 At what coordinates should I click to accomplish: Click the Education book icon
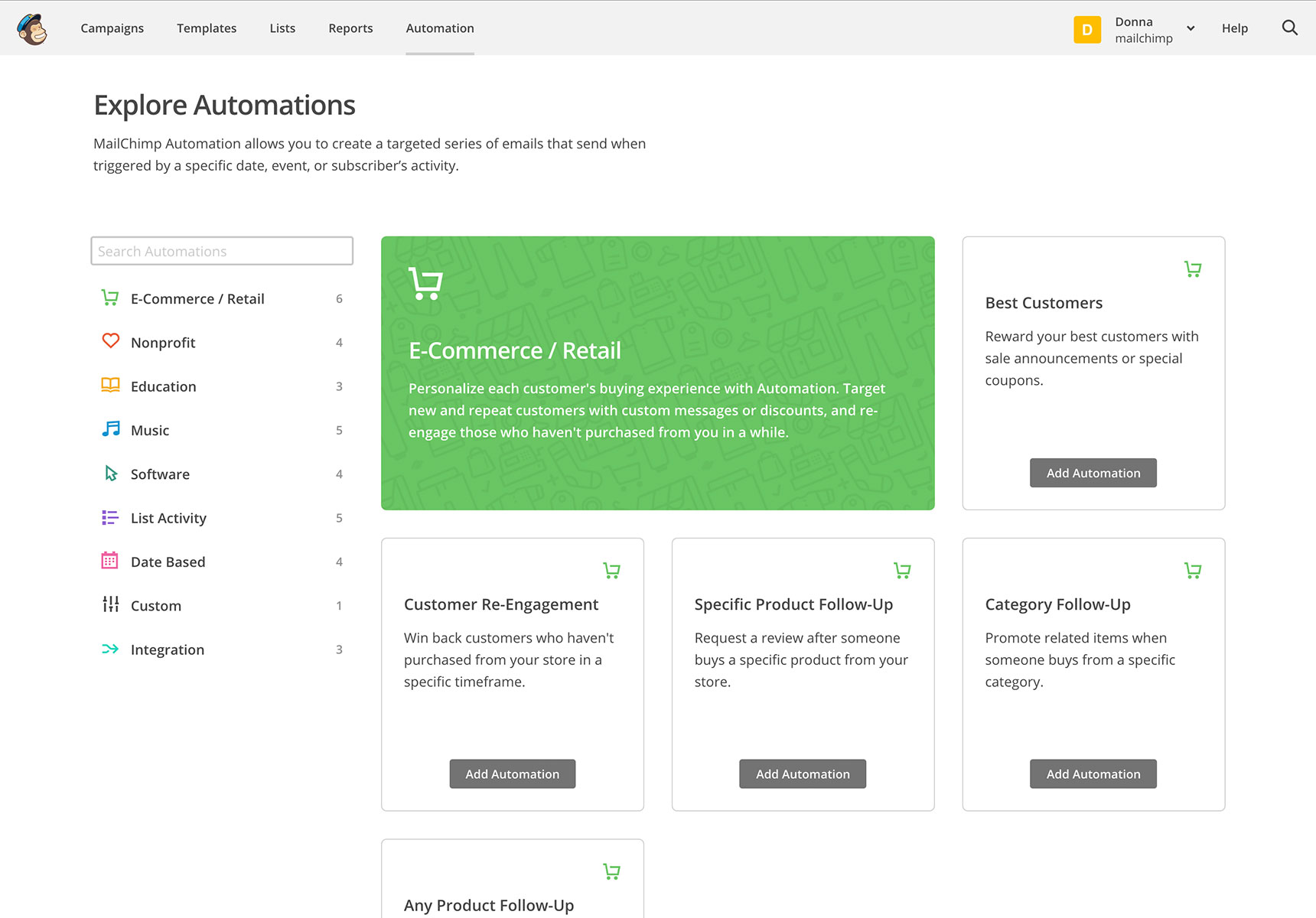110,385
